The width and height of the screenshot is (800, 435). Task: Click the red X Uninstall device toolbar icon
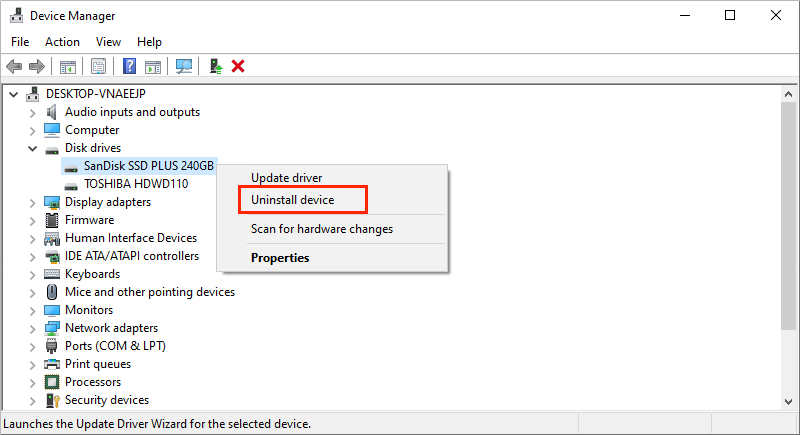238,66
